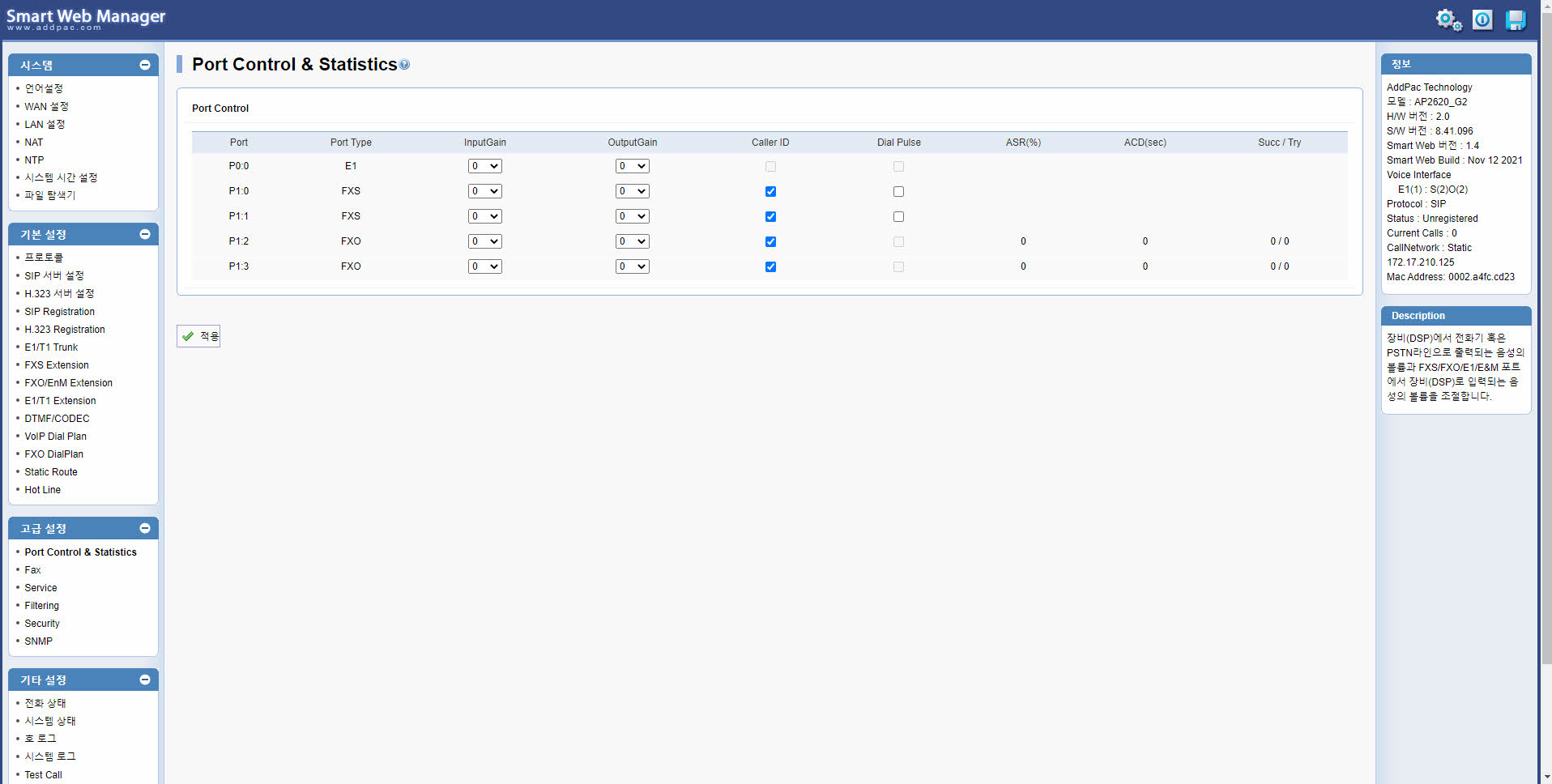Open VoIP Dial Plan menu item
Screen dimensions: 1552x784
click(x=55, y=437)
